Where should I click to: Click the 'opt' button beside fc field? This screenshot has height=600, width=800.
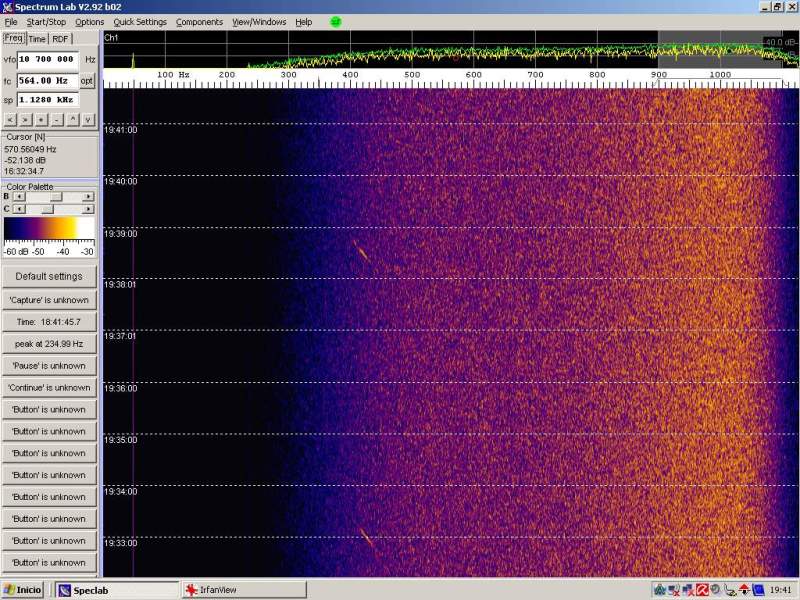click(x=88, y=80)
